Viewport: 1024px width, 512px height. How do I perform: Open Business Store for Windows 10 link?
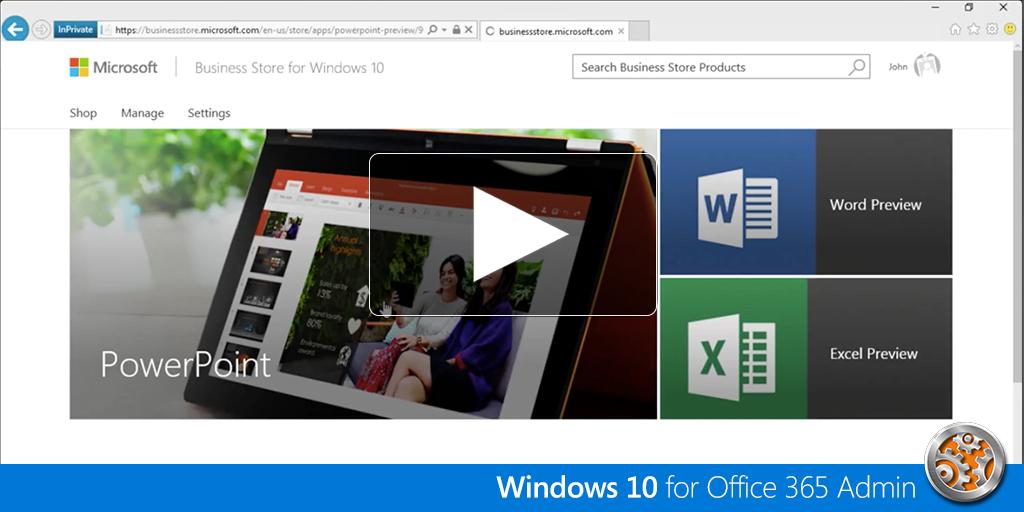(289, 67)
